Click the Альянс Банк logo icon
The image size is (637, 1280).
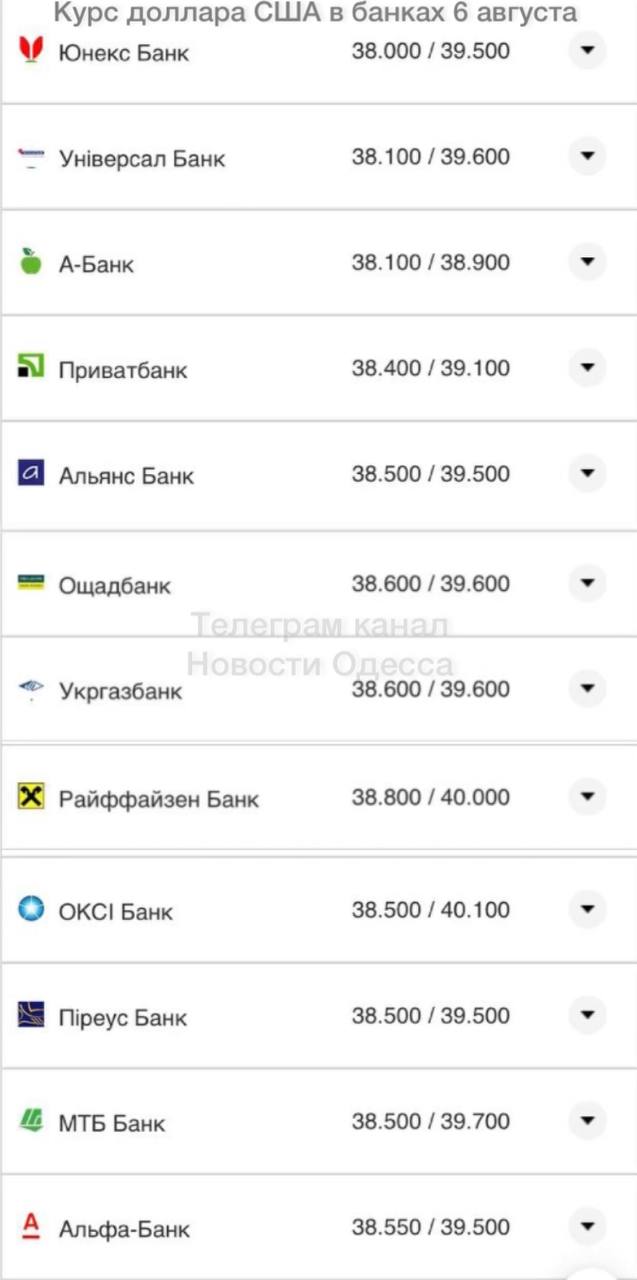(x=31, y=474)
